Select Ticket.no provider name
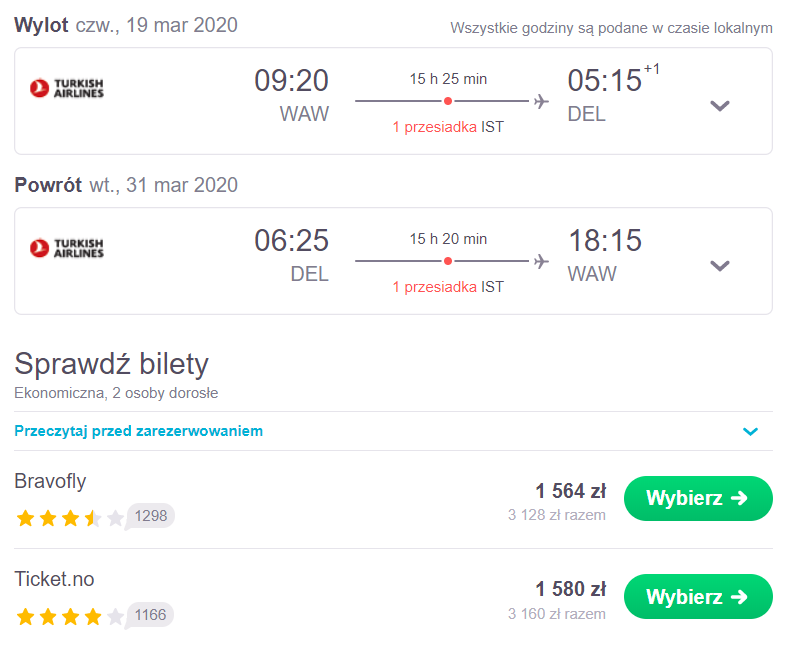 click(x=54, y=579)
